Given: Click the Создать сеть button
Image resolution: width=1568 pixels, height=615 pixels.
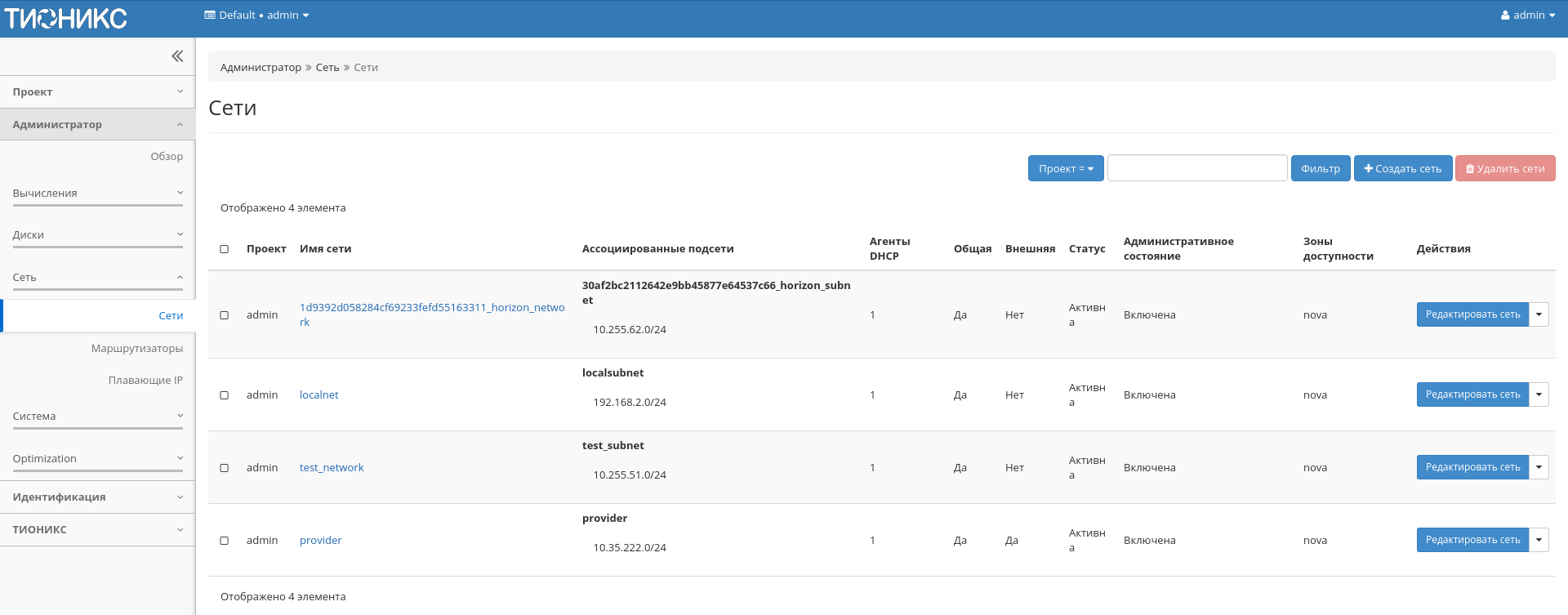Looking at the screenshot, I should point(1402,168).
